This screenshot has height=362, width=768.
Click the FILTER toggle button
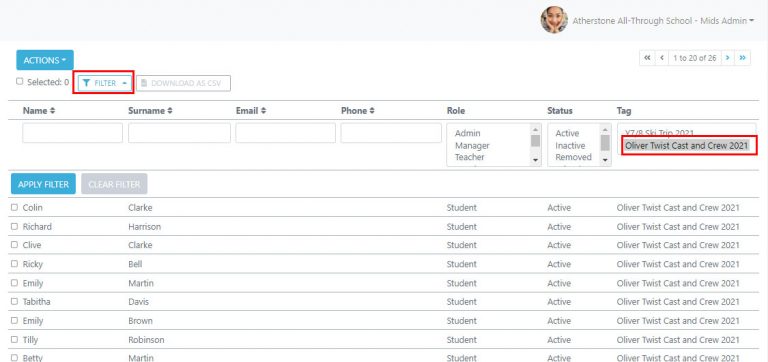(105, 83)
